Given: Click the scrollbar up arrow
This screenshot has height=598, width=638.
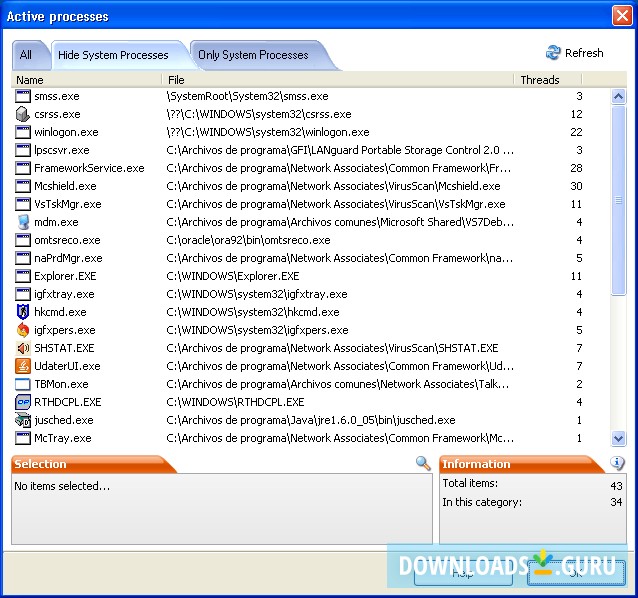Looking at the screenshot, I should tap(618, 96).
